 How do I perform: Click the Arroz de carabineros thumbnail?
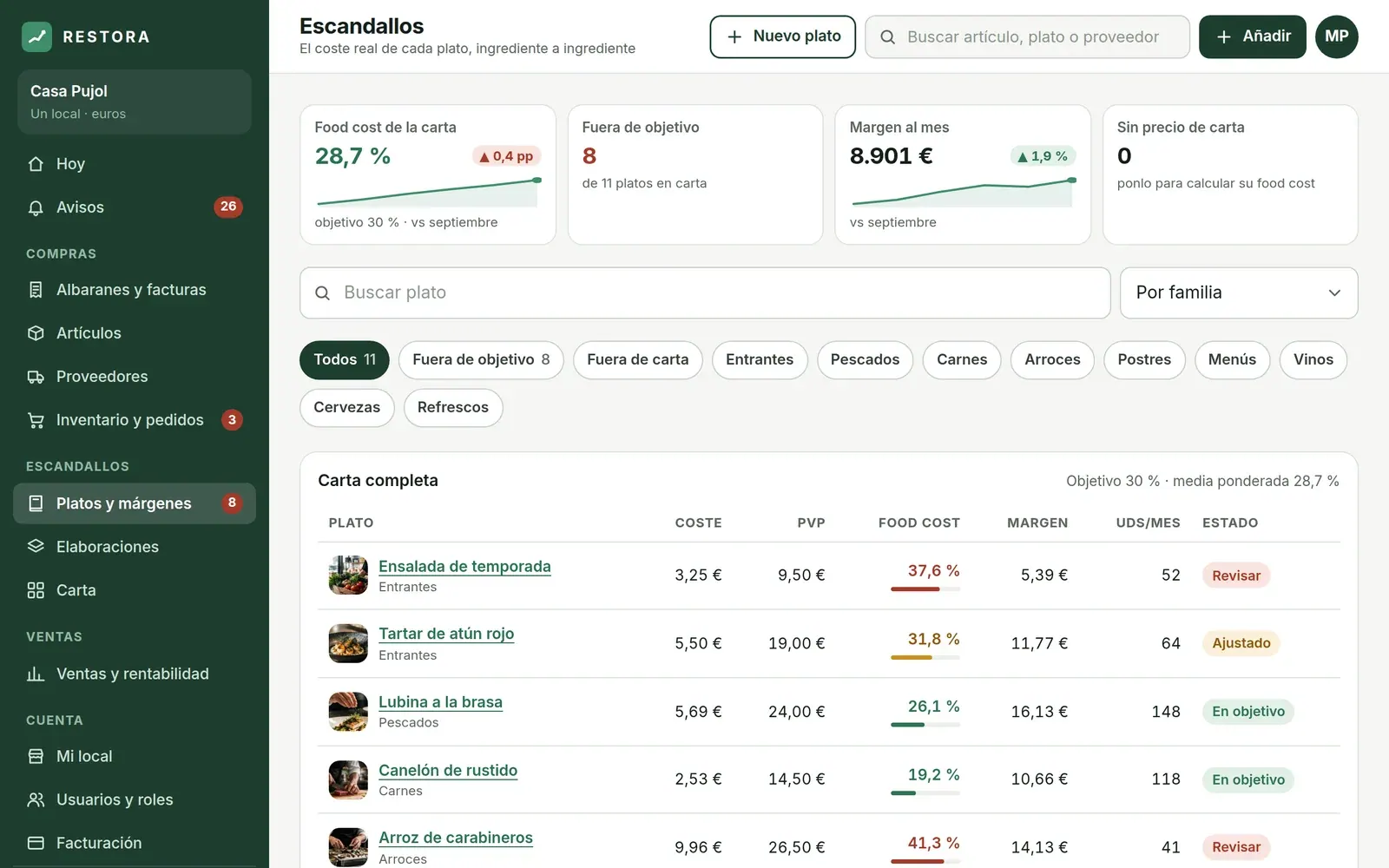coord(348,847)
